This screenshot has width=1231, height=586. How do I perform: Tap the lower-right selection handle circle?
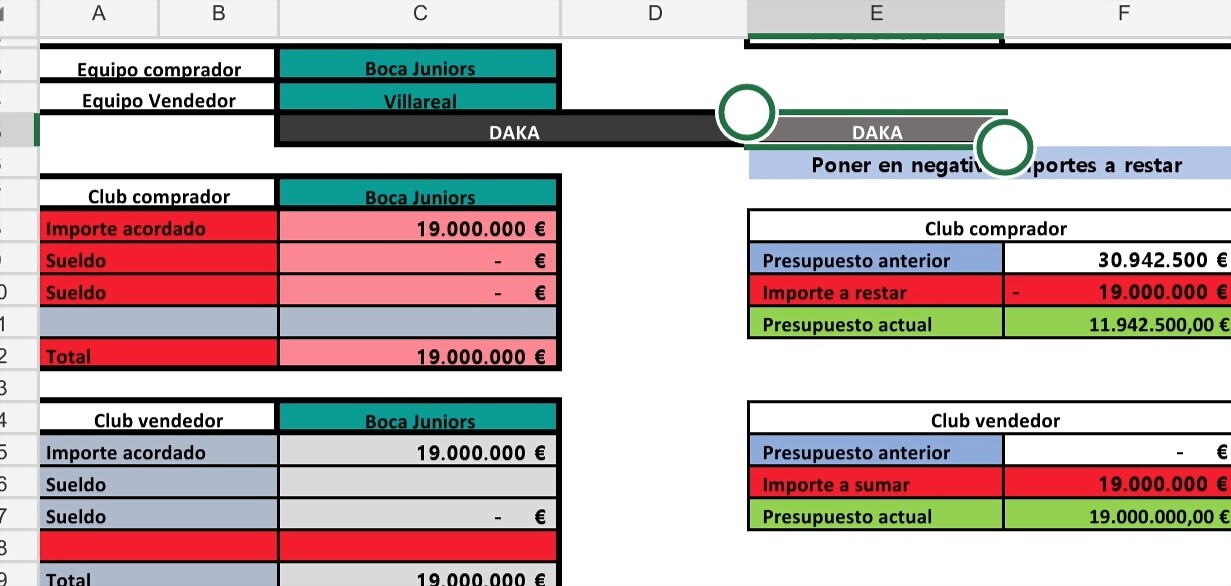coord(1003,147)
